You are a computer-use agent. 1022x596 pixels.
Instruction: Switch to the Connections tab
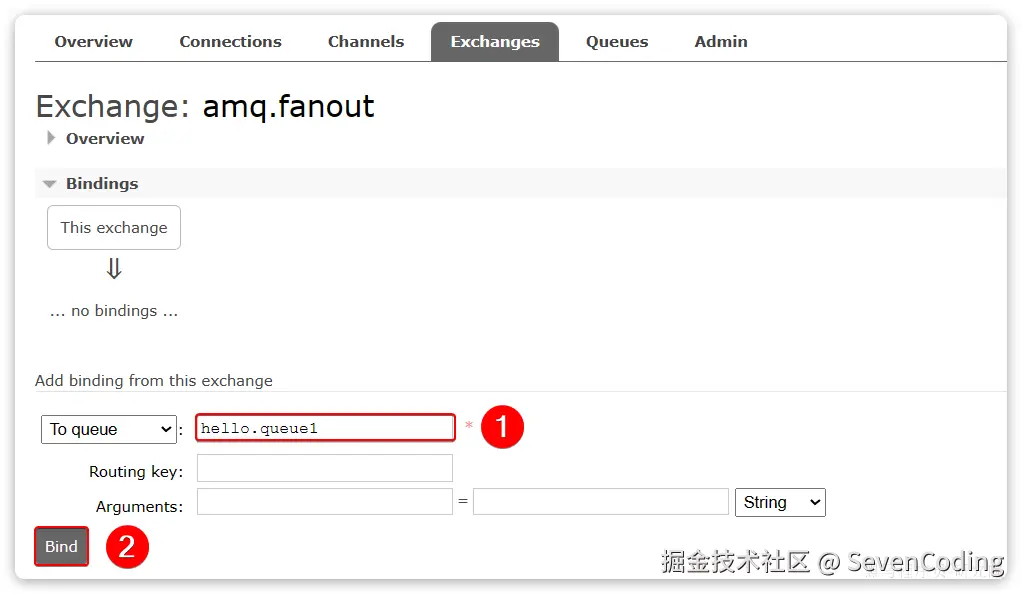[x=230, y=42]
